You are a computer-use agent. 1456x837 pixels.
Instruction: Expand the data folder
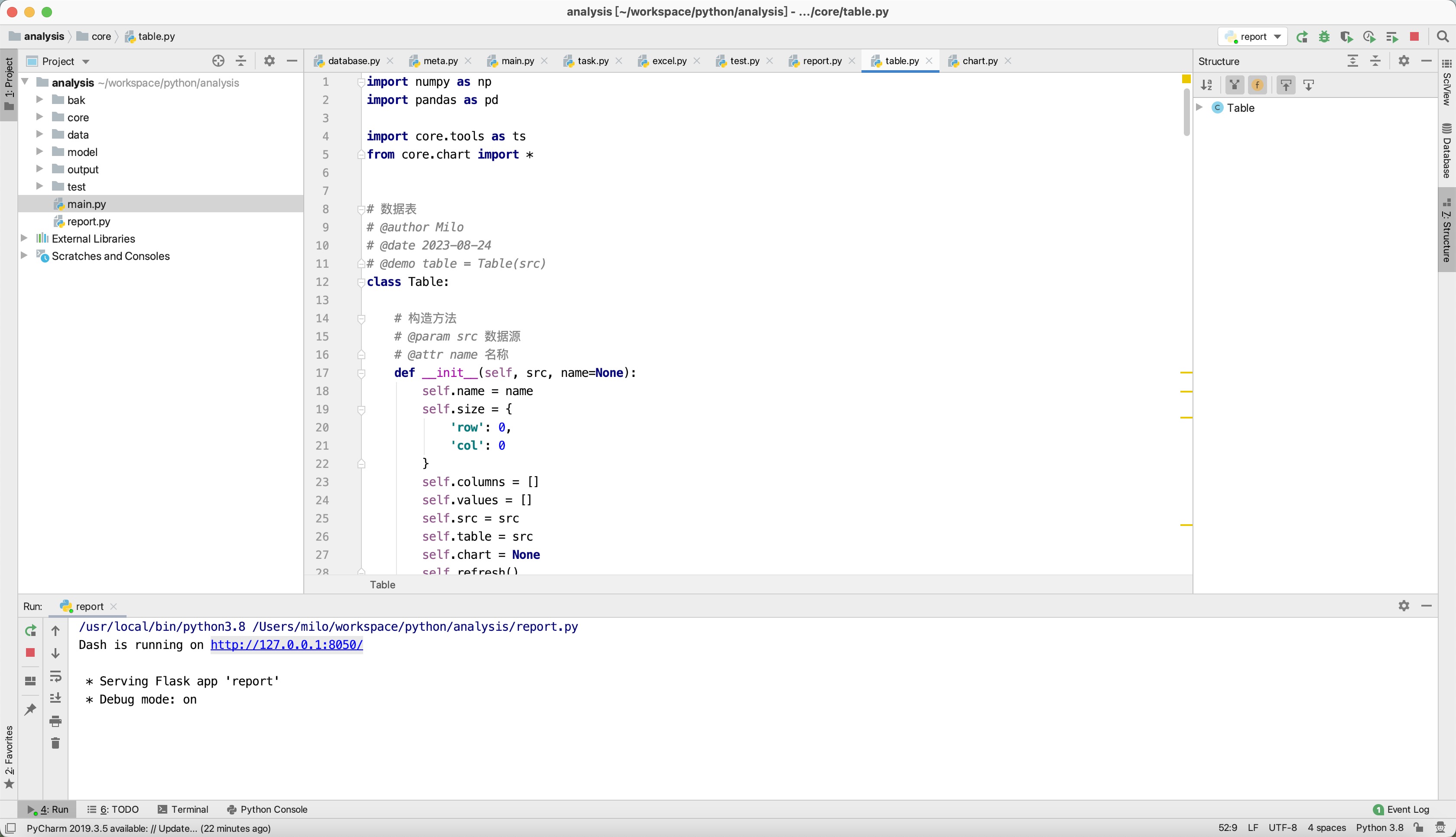coord(40,134)
